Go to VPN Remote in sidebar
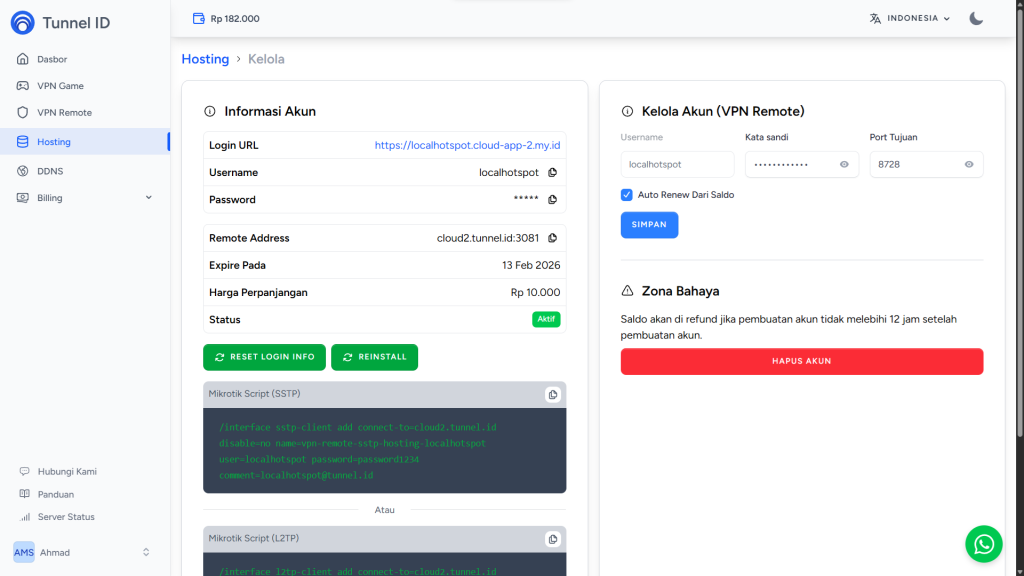Viewport: 1024px width, 576px height. click(x=64, y=113)
